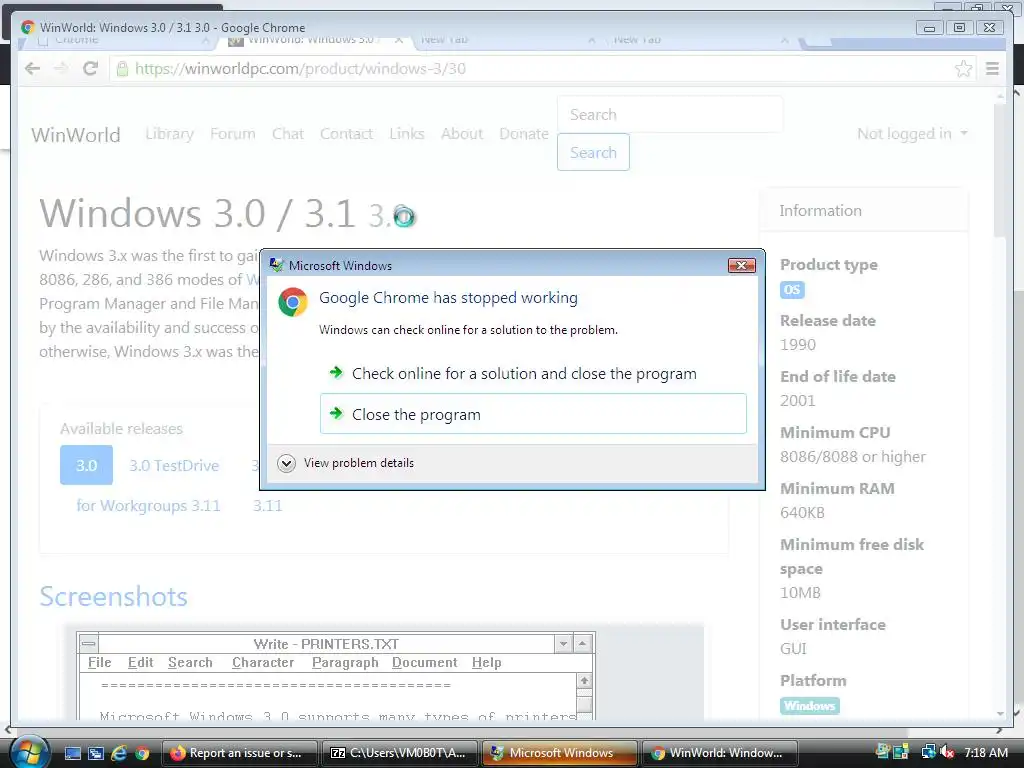The width and height of the screenshot is (1024, 768).
Task: Click the address bar URL
Action: tap(300, 69)
